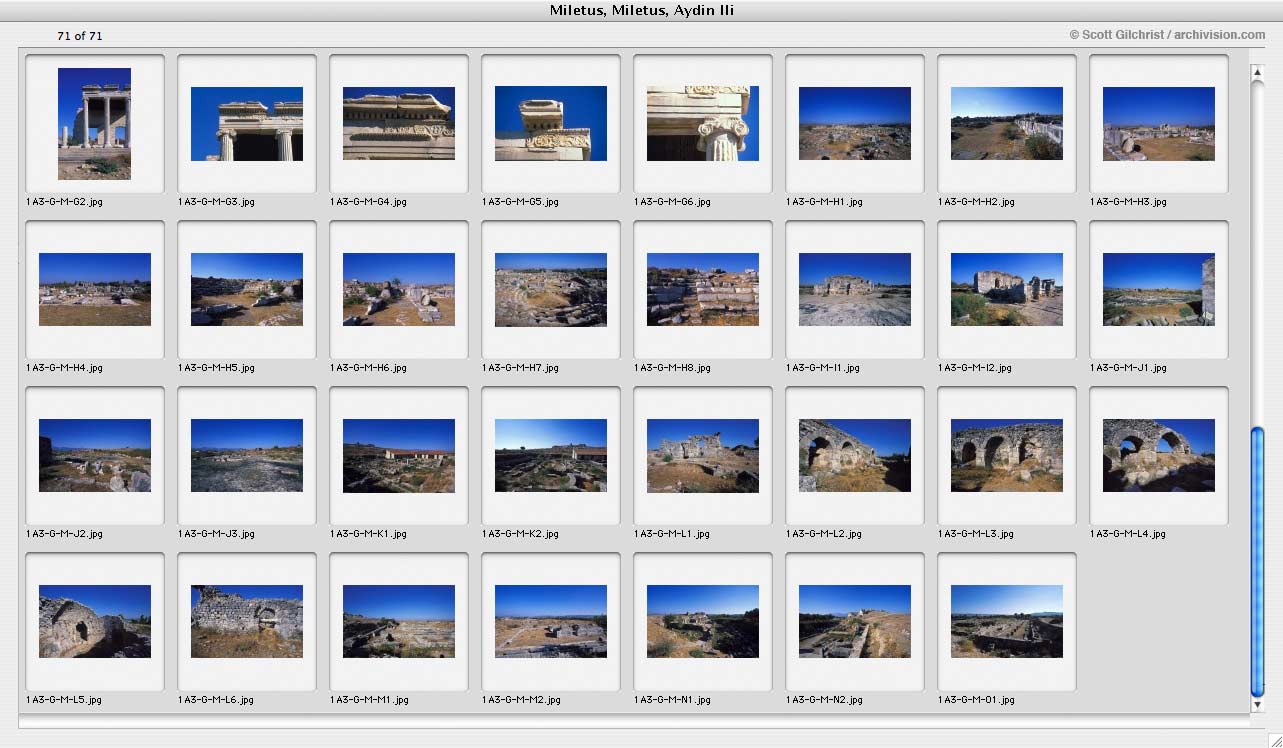Select the 1A3-G-M-G4.jpg entablature thumbnail
Screen dimensions: 1283x748
pos(399,124)
